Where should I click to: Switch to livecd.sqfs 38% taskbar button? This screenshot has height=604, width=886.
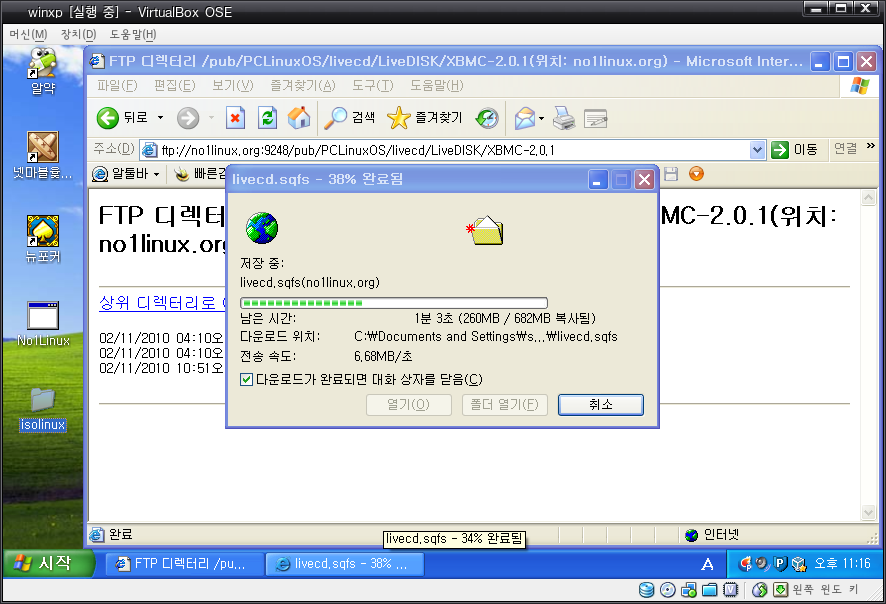(345, 563)
